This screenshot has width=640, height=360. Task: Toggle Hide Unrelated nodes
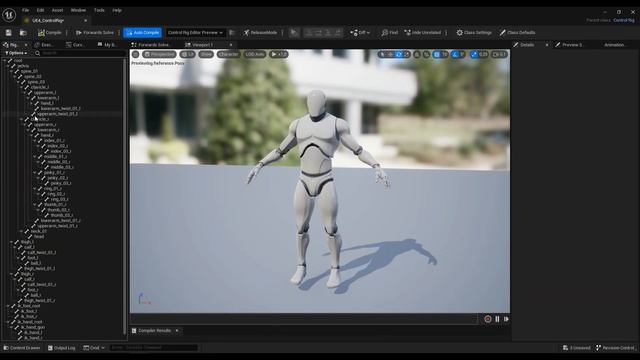pos(422,33)
